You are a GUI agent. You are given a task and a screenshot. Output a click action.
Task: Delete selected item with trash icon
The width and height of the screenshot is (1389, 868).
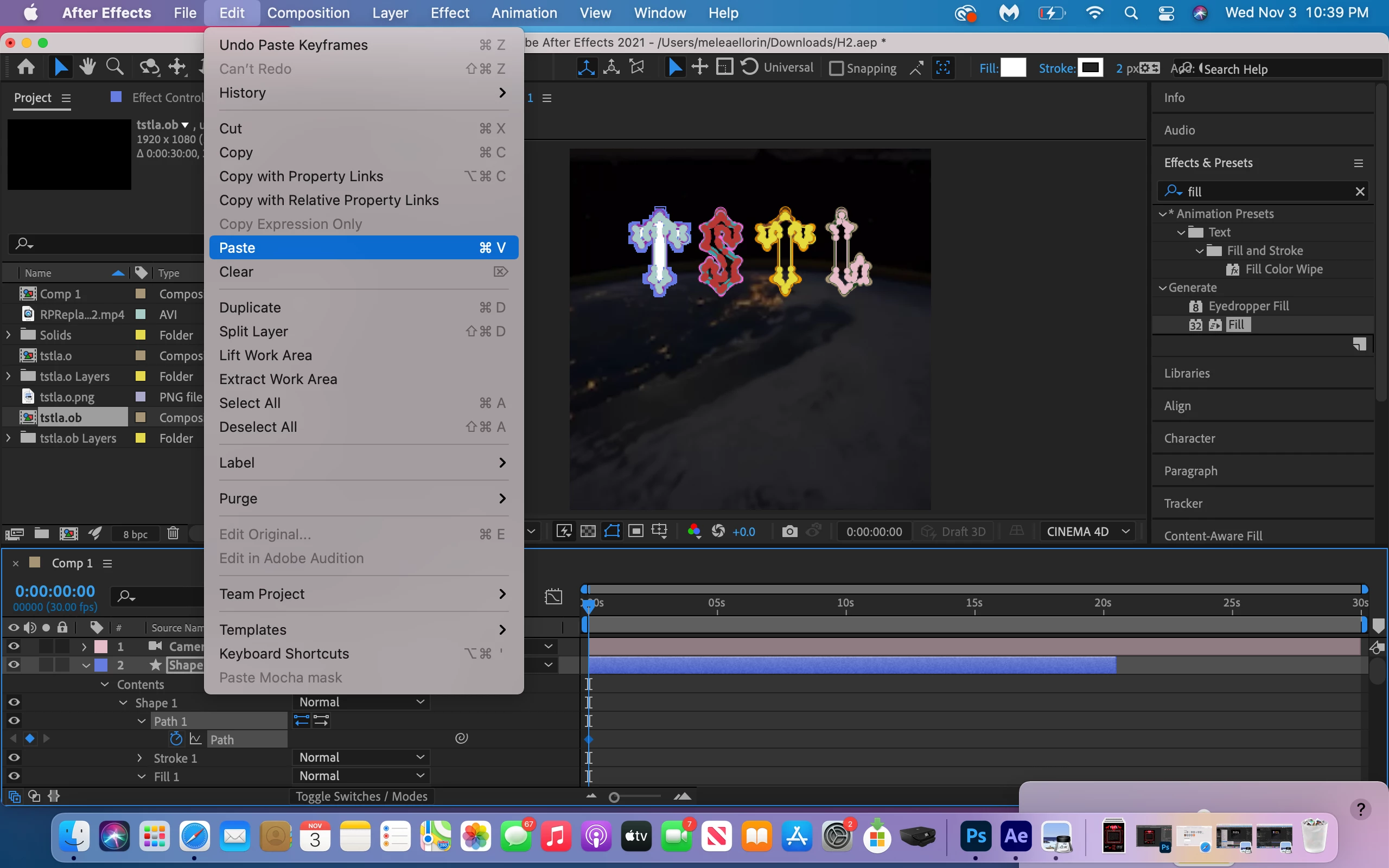pos(173,533)
